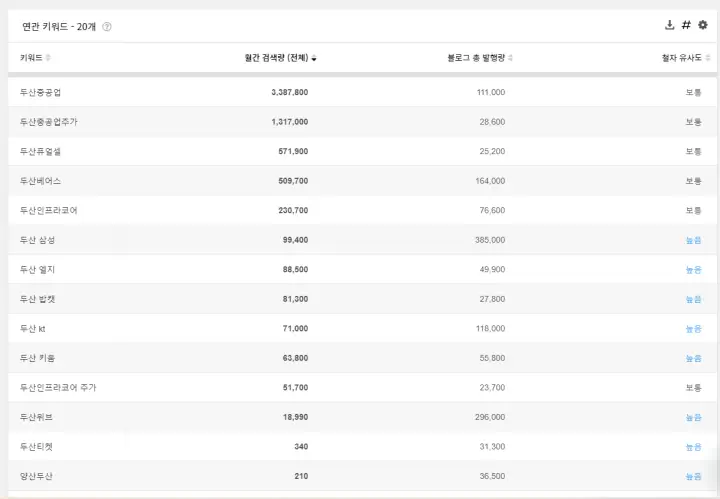Select the keyword 두산 키움
Screen dimensions: 720x499
tap(37, 358)
